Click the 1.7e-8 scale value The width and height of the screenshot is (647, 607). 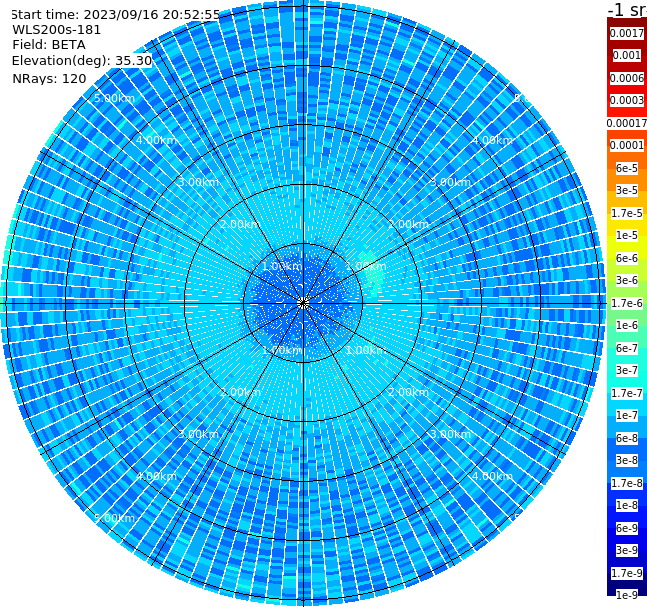[x=627, y=483]
